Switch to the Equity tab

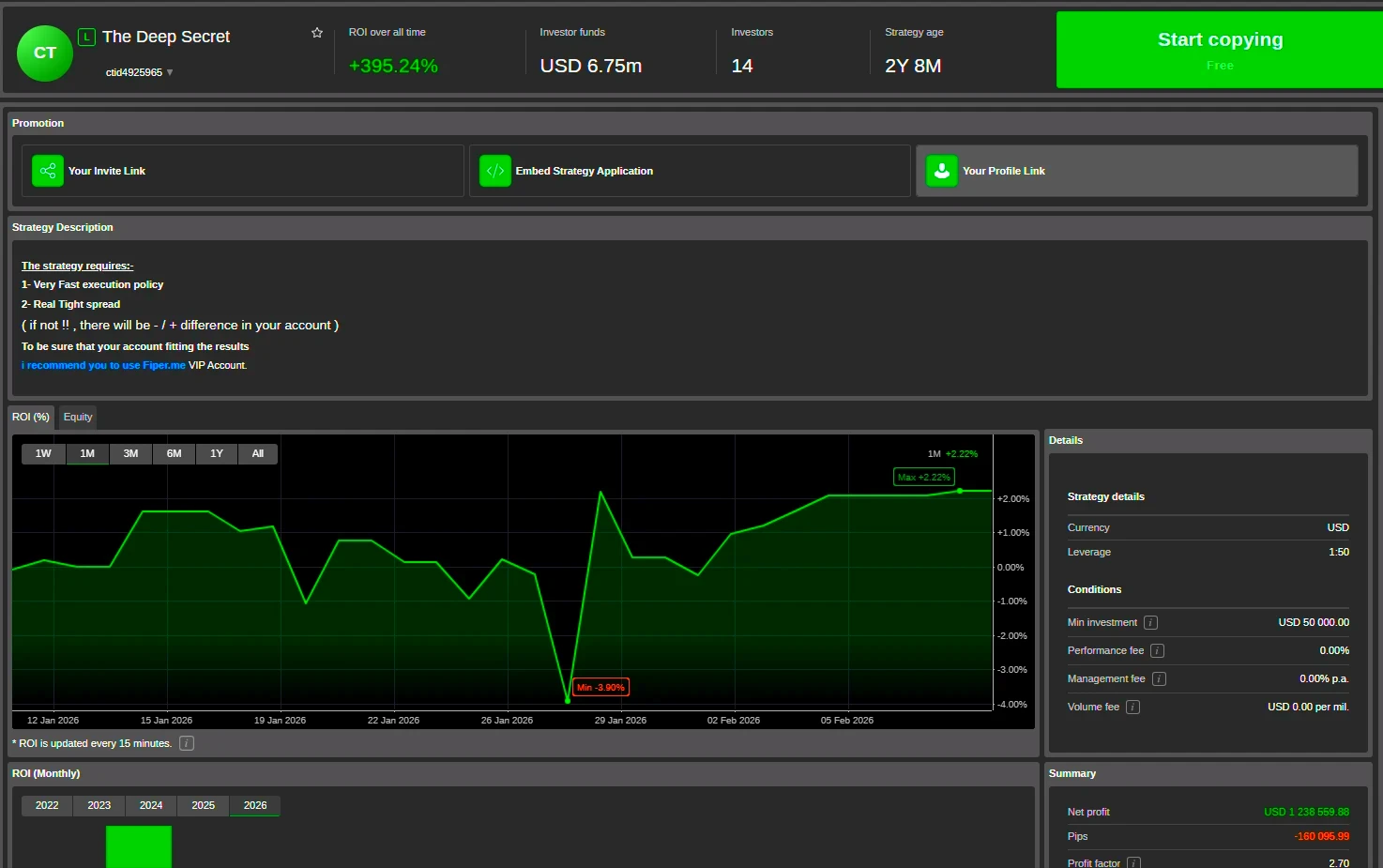point(77,417)
